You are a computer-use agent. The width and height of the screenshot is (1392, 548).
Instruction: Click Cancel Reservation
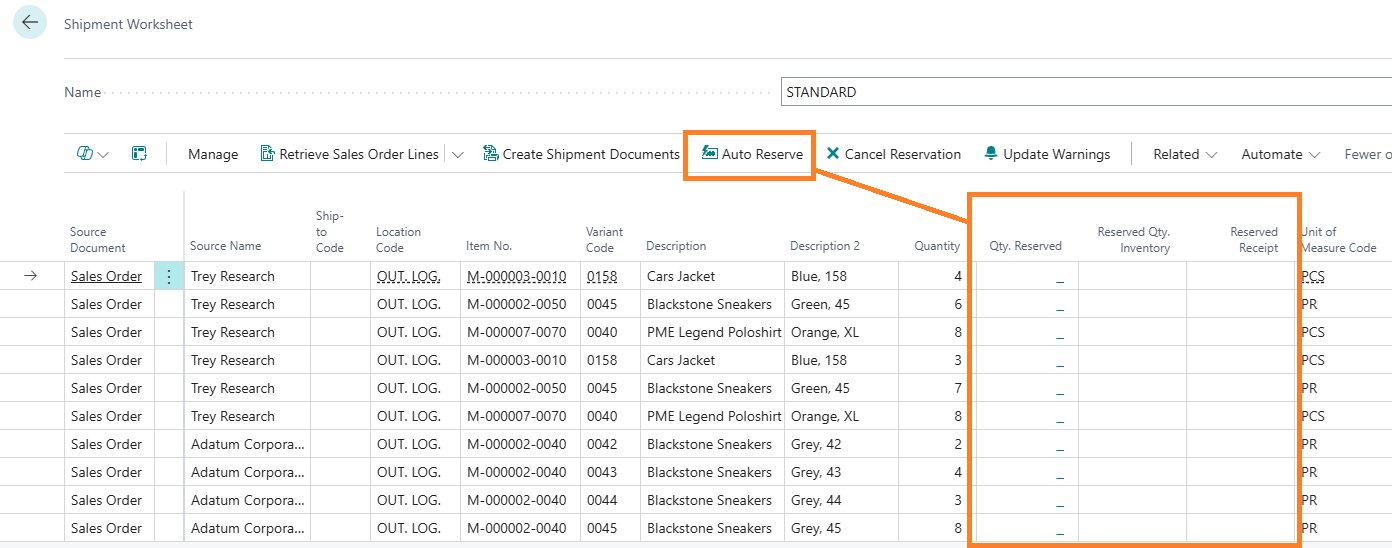[893, 154]
